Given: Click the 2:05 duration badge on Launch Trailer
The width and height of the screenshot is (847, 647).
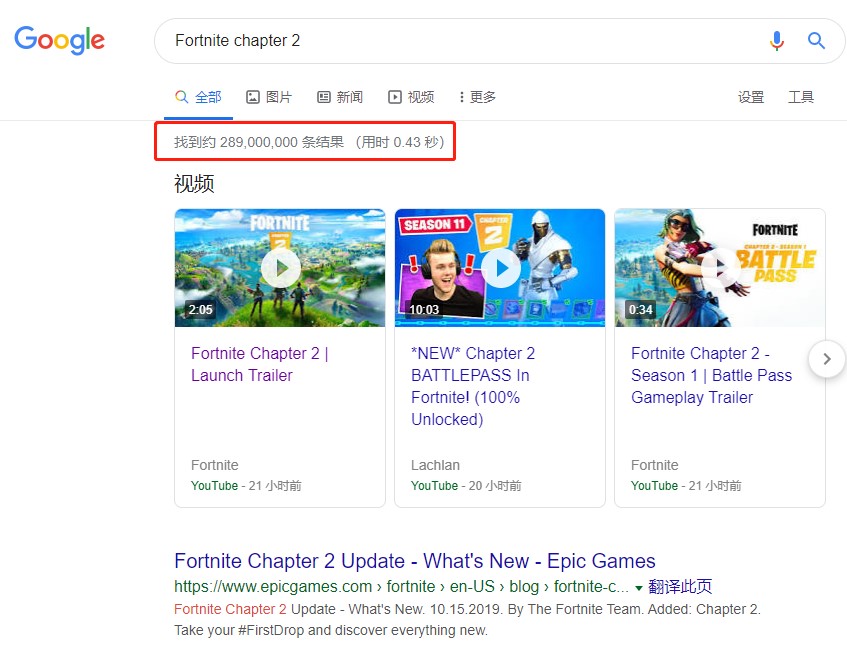Looking at the screenshot, I should [200, 309].
